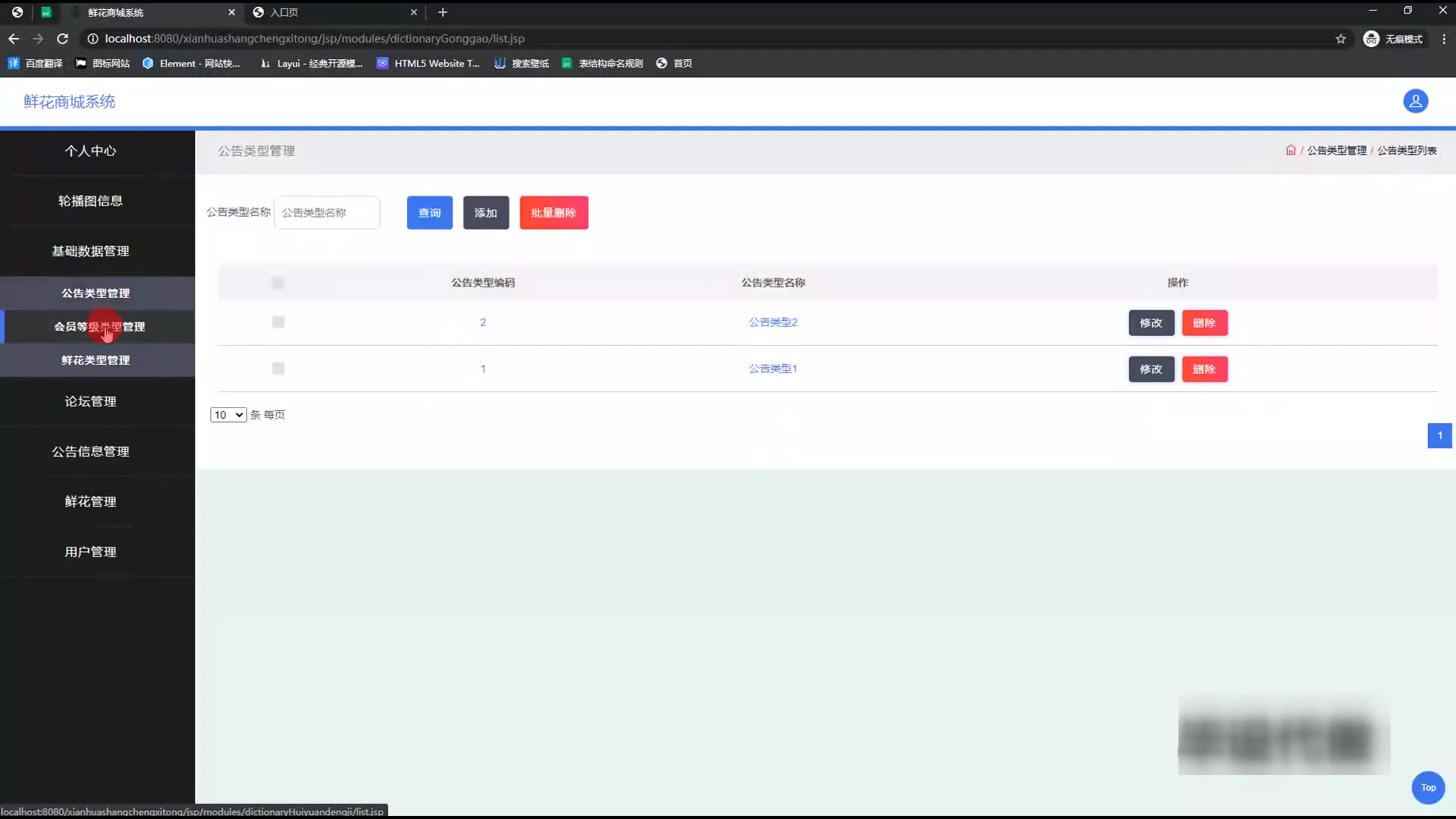
Task: Click the site info icon in address bar
Action: [93, 39]
